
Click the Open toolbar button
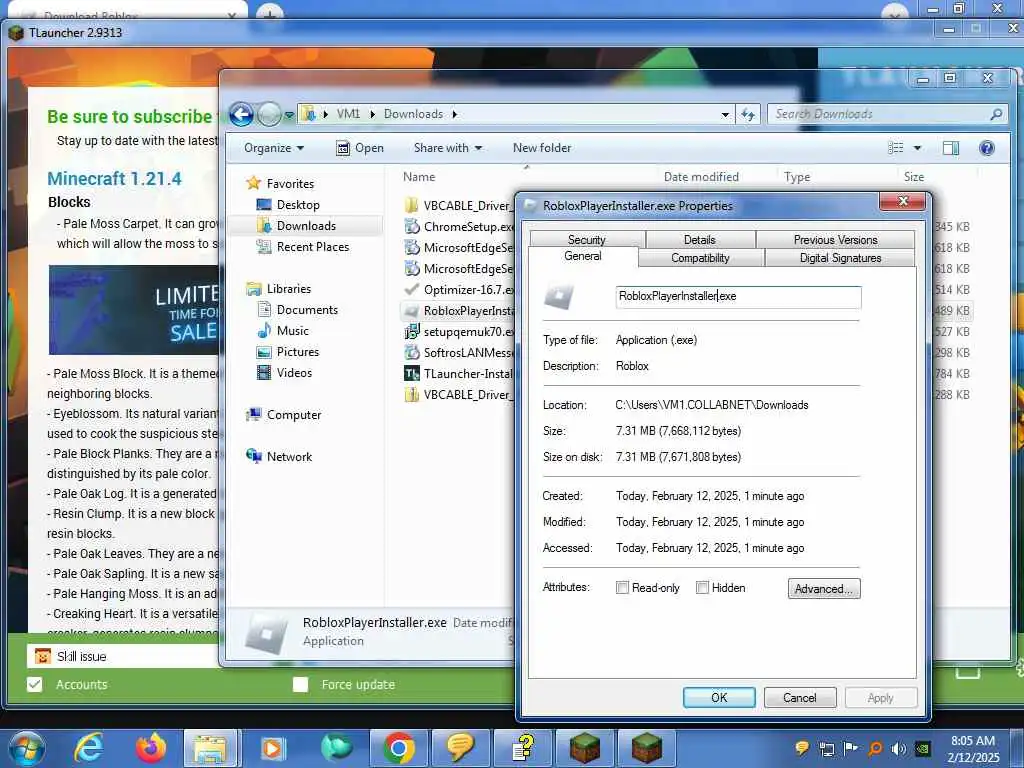tap(360, 148)
